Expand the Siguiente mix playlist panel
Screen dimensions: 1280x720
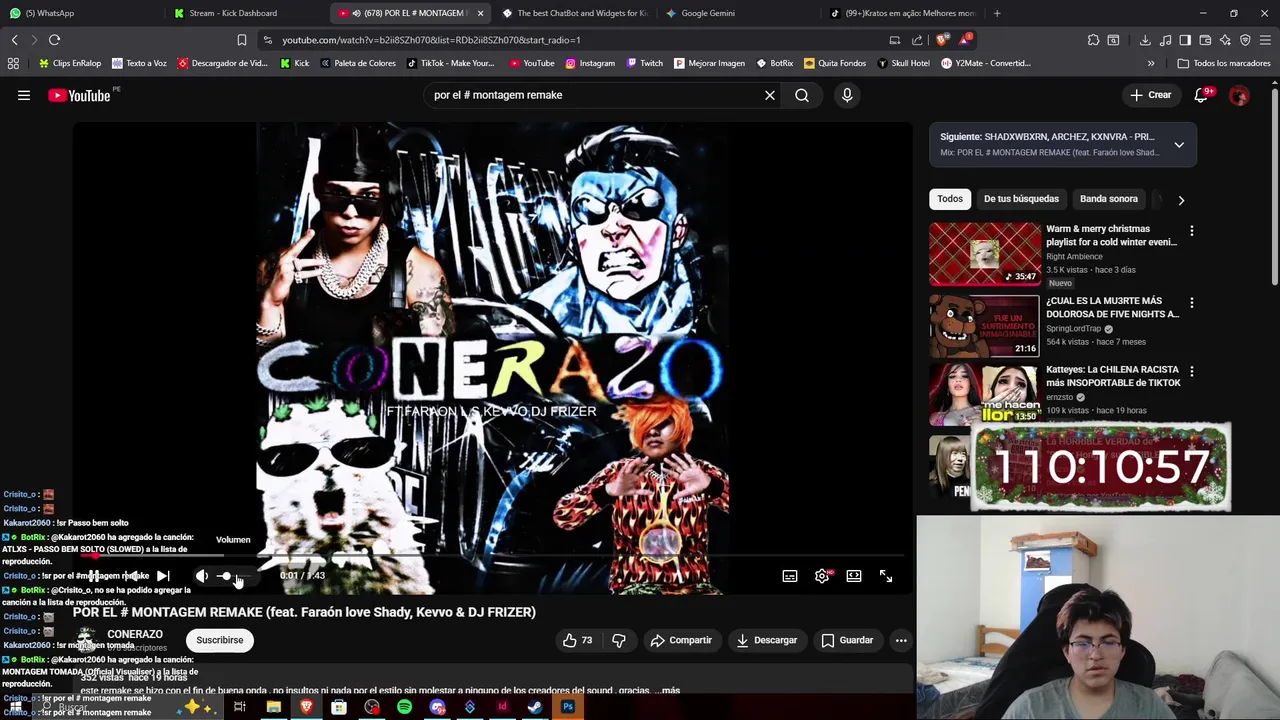pos(1179,145)
